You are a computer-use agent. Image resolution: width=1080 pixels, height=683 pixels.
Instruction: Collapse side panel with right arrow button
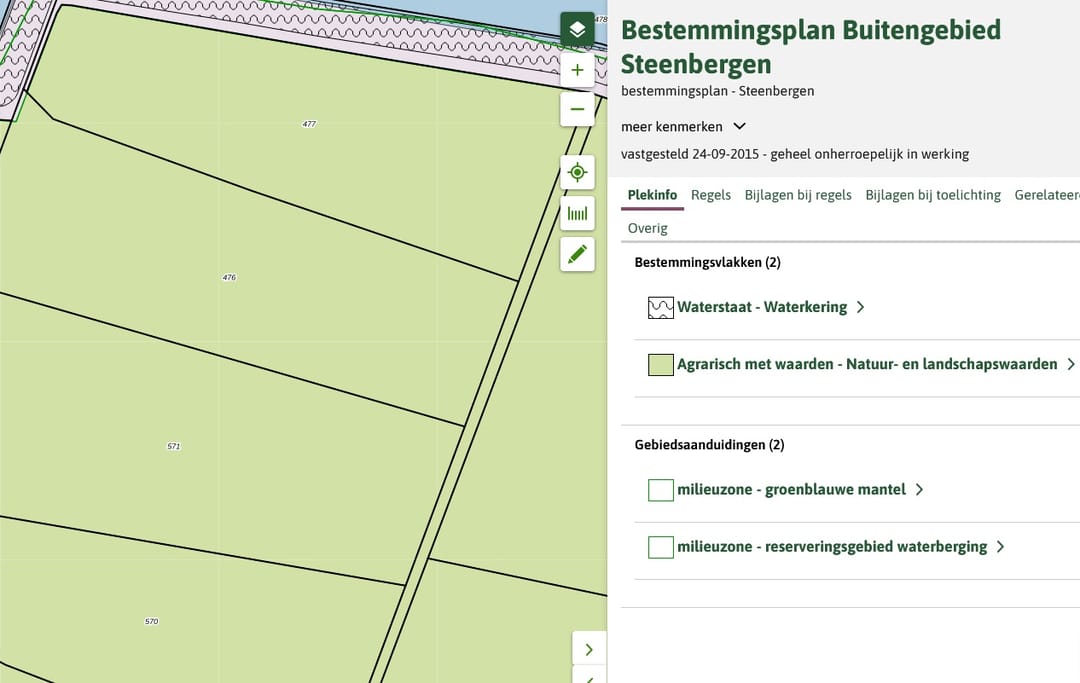(588, 649)
